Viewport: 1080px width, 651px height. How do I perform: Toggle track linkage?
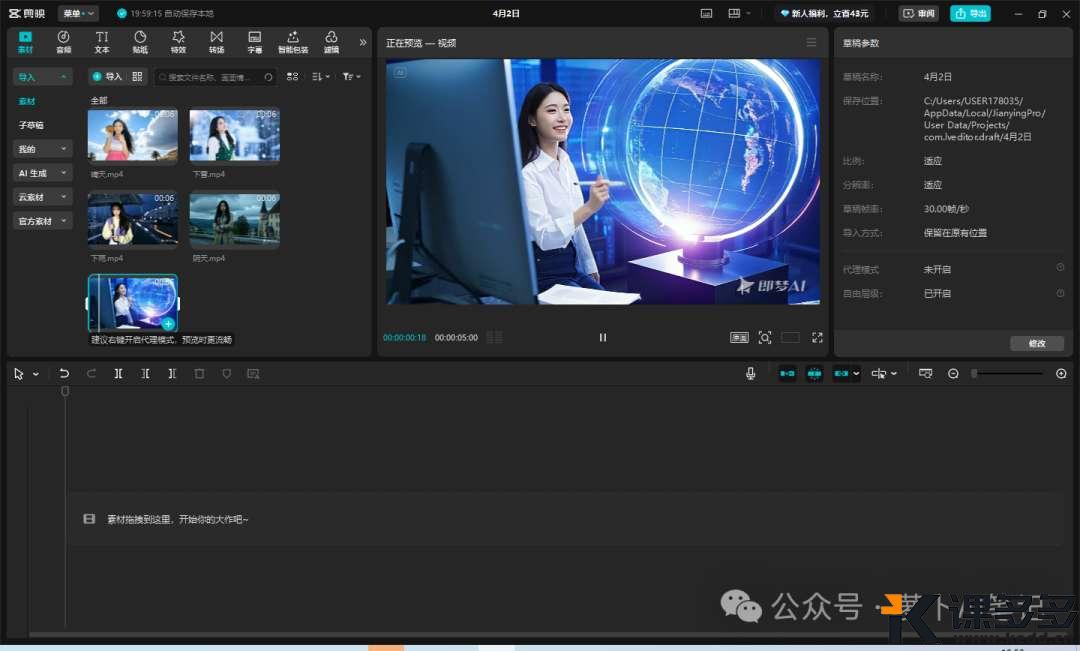(842, 373)
